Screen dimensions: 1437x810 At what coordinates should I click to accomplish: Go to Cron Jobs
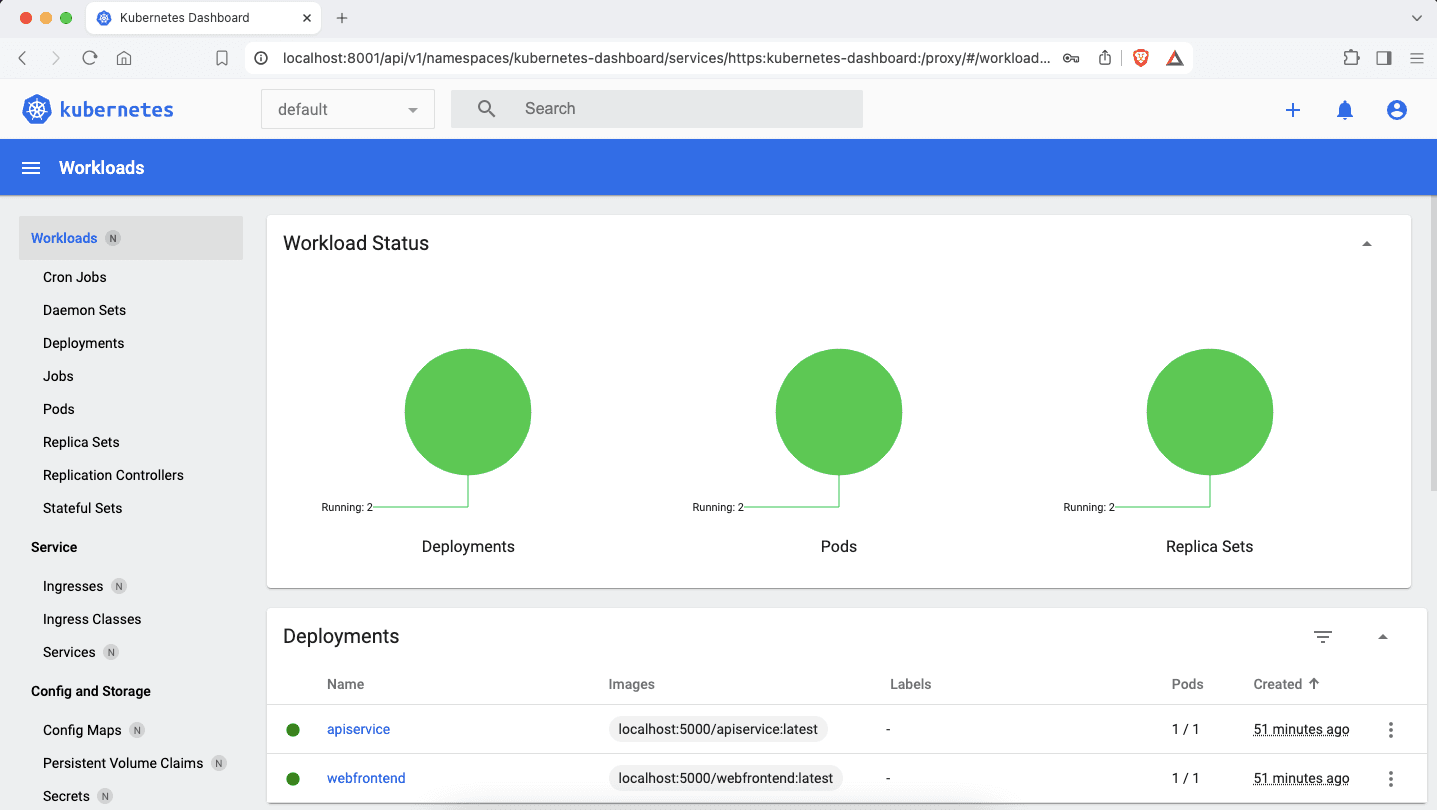75,277
